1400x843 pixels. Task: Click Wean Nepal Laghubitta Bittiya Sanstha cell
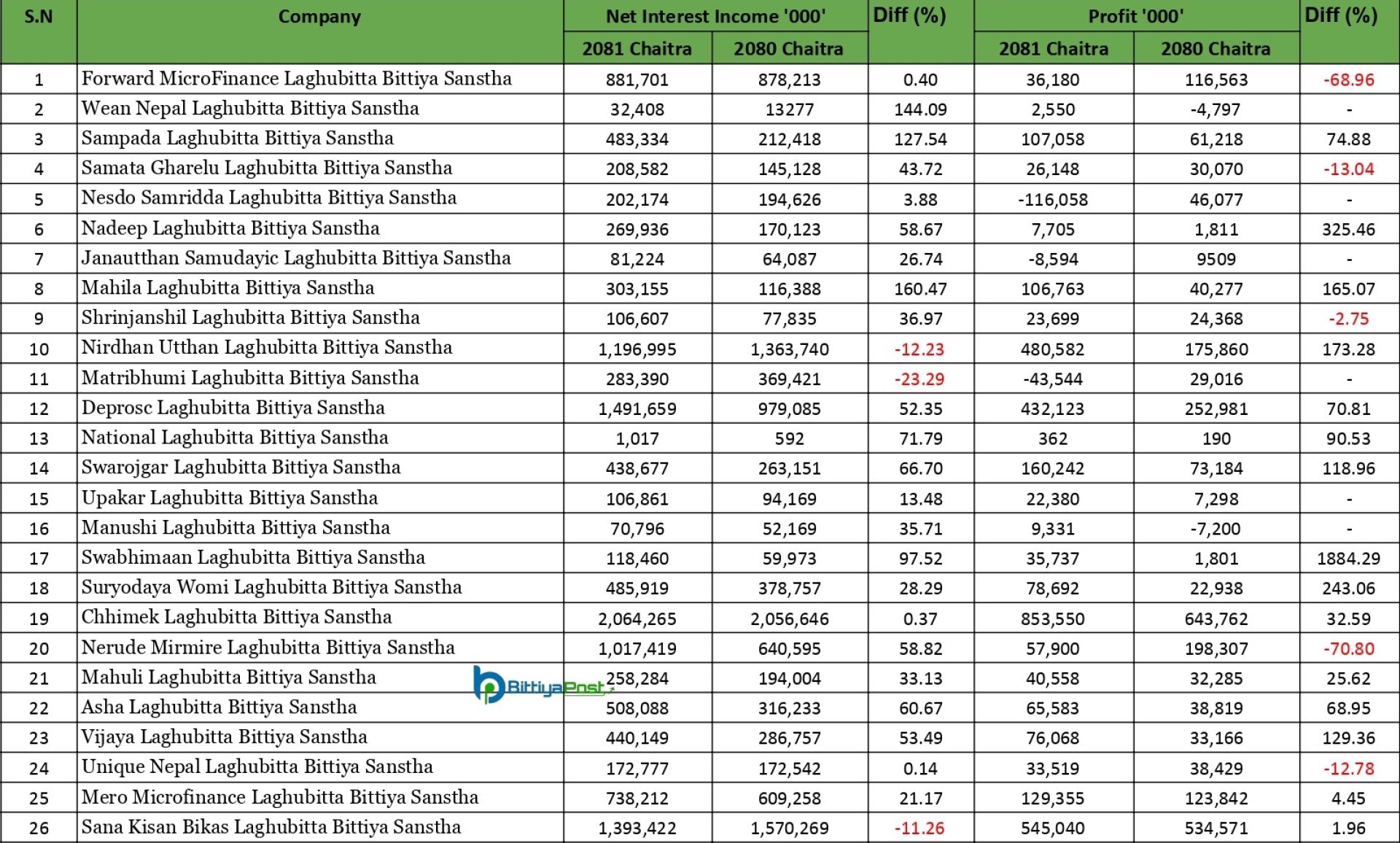(250, 109)
